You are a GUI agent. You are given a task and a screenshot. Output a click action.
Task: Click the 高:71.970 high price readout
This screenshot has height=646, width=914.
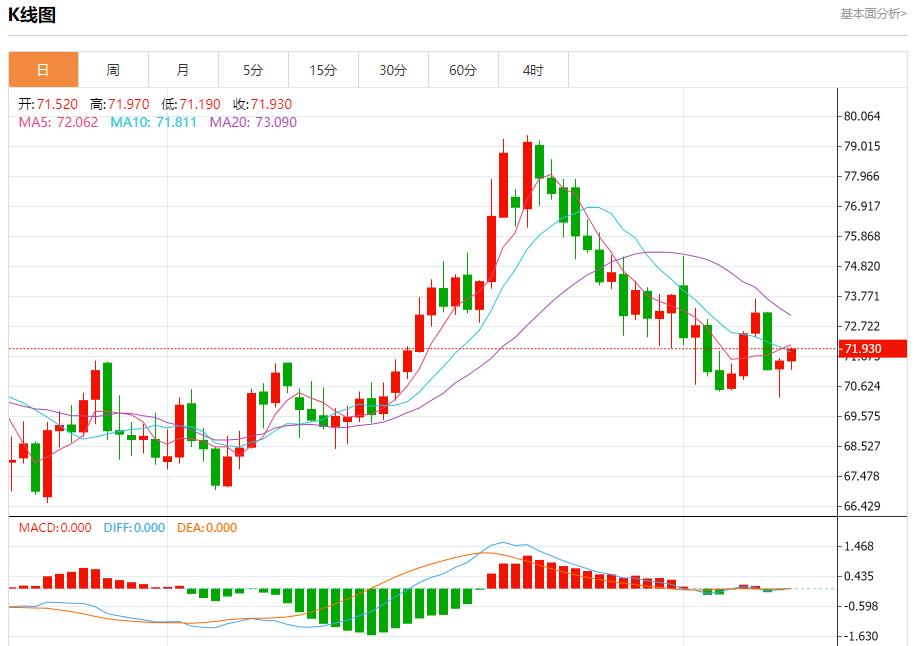119,104
